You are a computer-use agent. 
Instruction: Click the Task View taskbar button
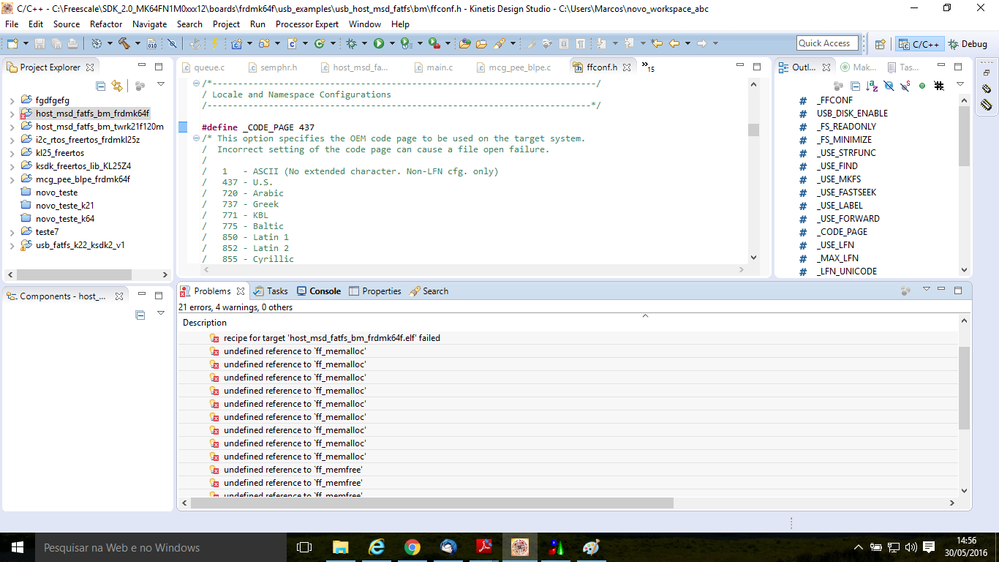click(x=305, y=547)
